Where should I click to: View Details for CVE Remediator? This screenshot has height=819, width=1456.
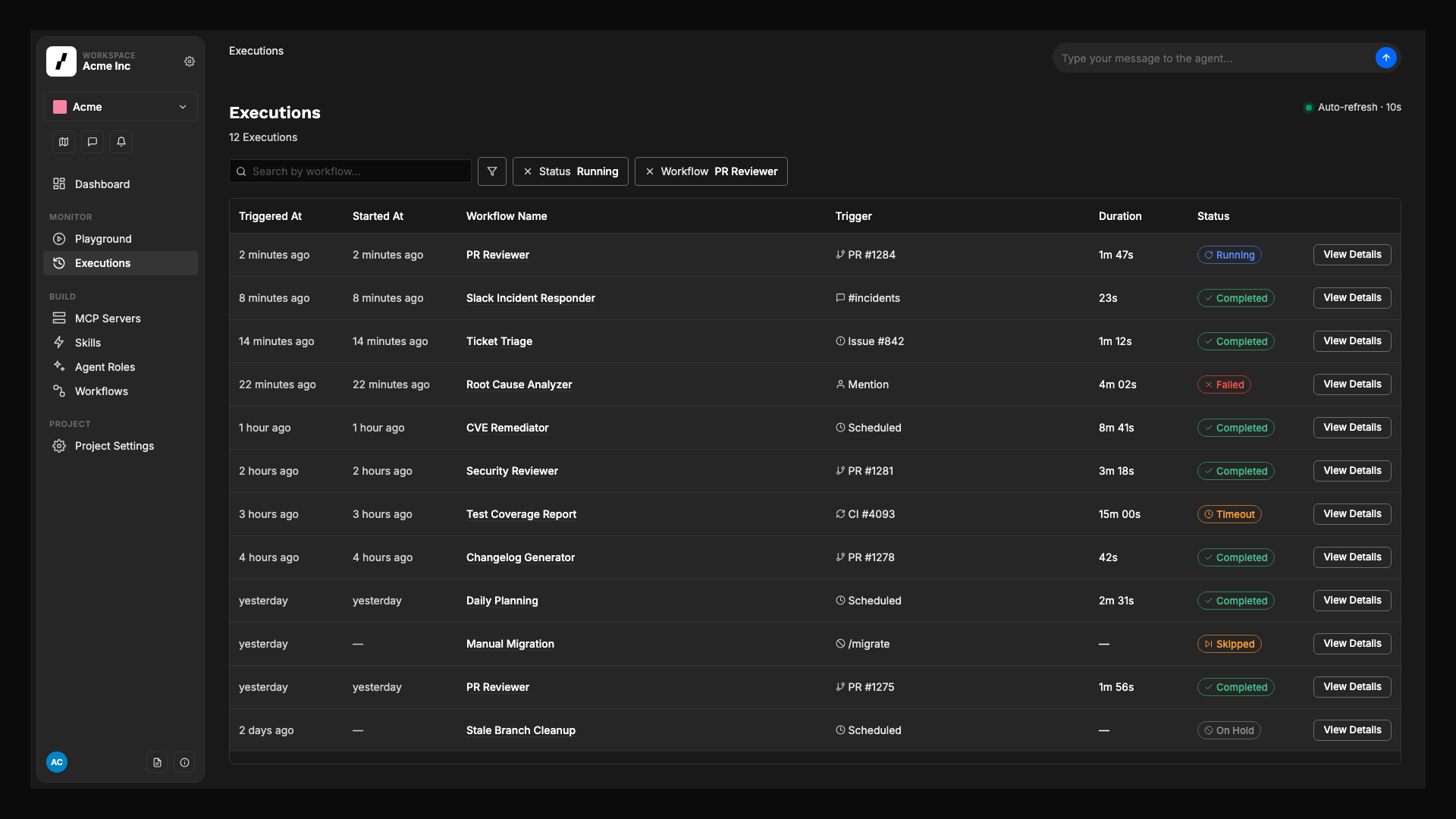tap(1352, 428)
